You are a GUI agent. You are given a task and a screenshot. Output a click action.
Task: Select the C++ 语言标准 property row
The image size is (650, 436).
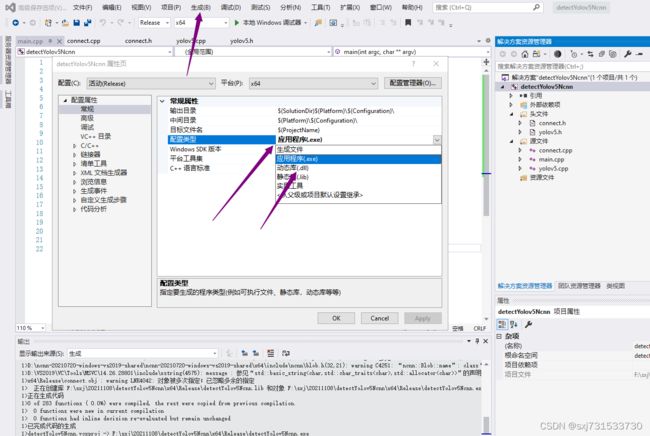pyautogui.click(x=305, y=168)
